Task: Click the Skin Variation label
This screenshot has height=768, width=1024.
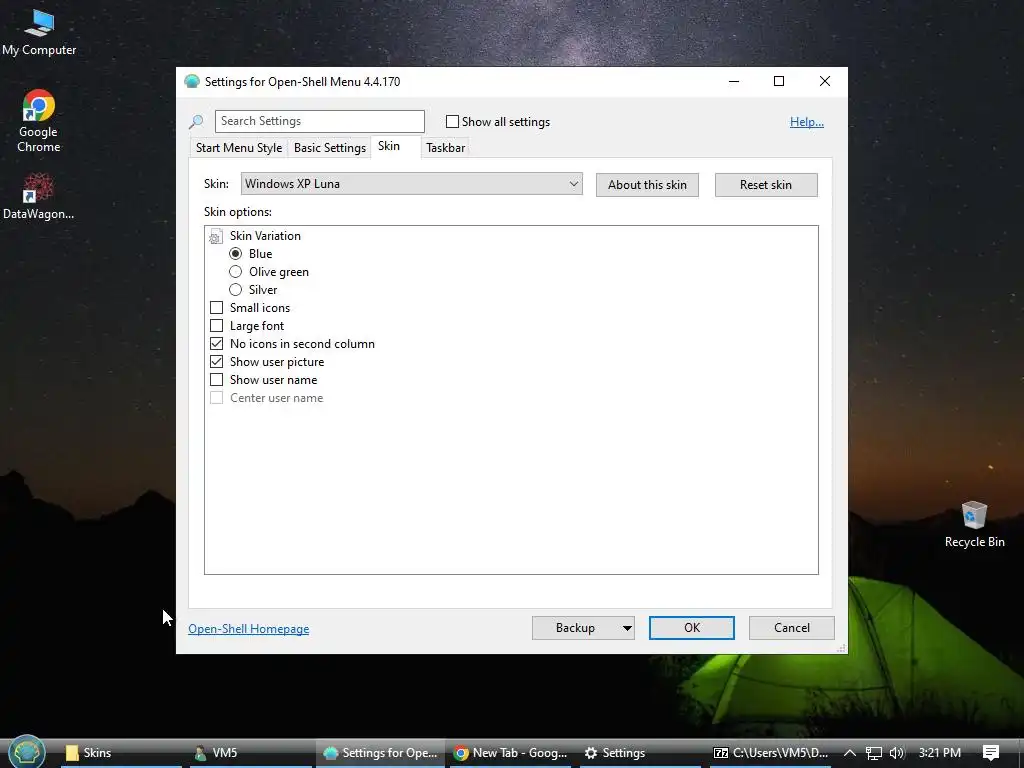Action: click(x=265, y=236)
